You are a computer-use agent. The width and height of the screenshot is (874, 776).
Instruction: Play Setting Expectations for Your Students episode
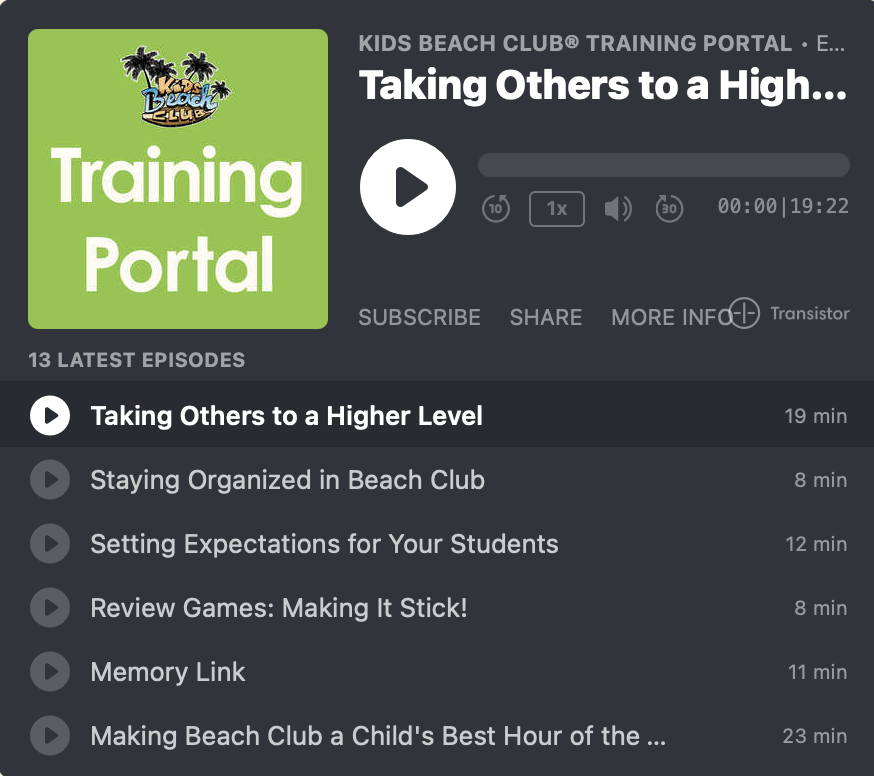click(x=50, y=544)
